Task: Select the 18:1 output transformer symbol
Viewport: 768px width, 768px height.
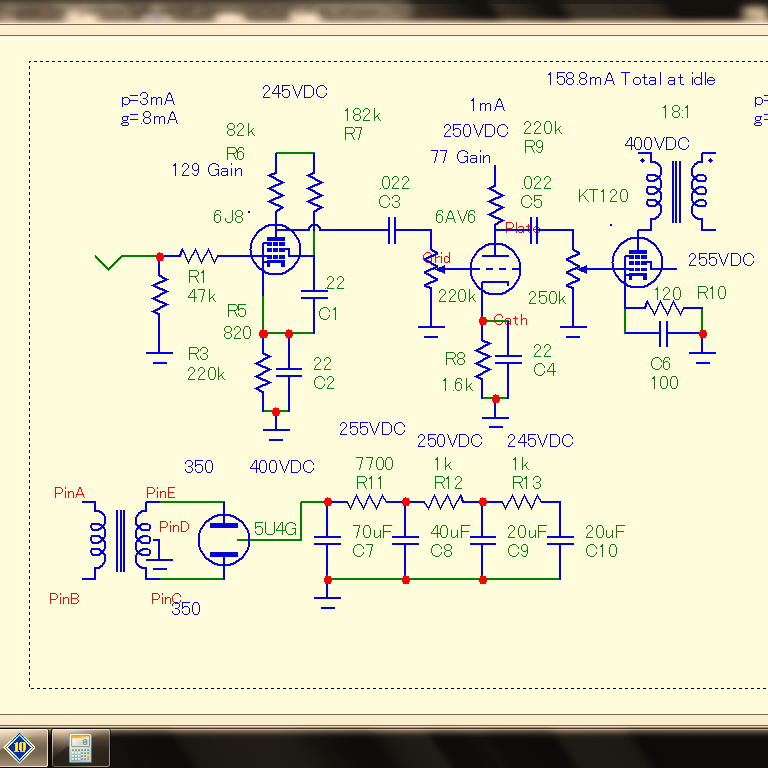Action: pyautogui.click(x=676, y=192)
